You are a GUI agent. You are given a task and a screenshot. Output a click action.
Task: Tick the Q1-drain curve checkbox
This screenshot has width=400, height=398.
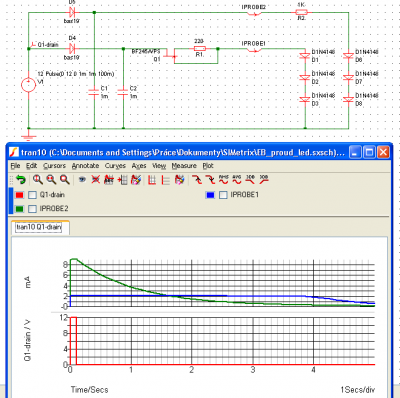[32, 195]
